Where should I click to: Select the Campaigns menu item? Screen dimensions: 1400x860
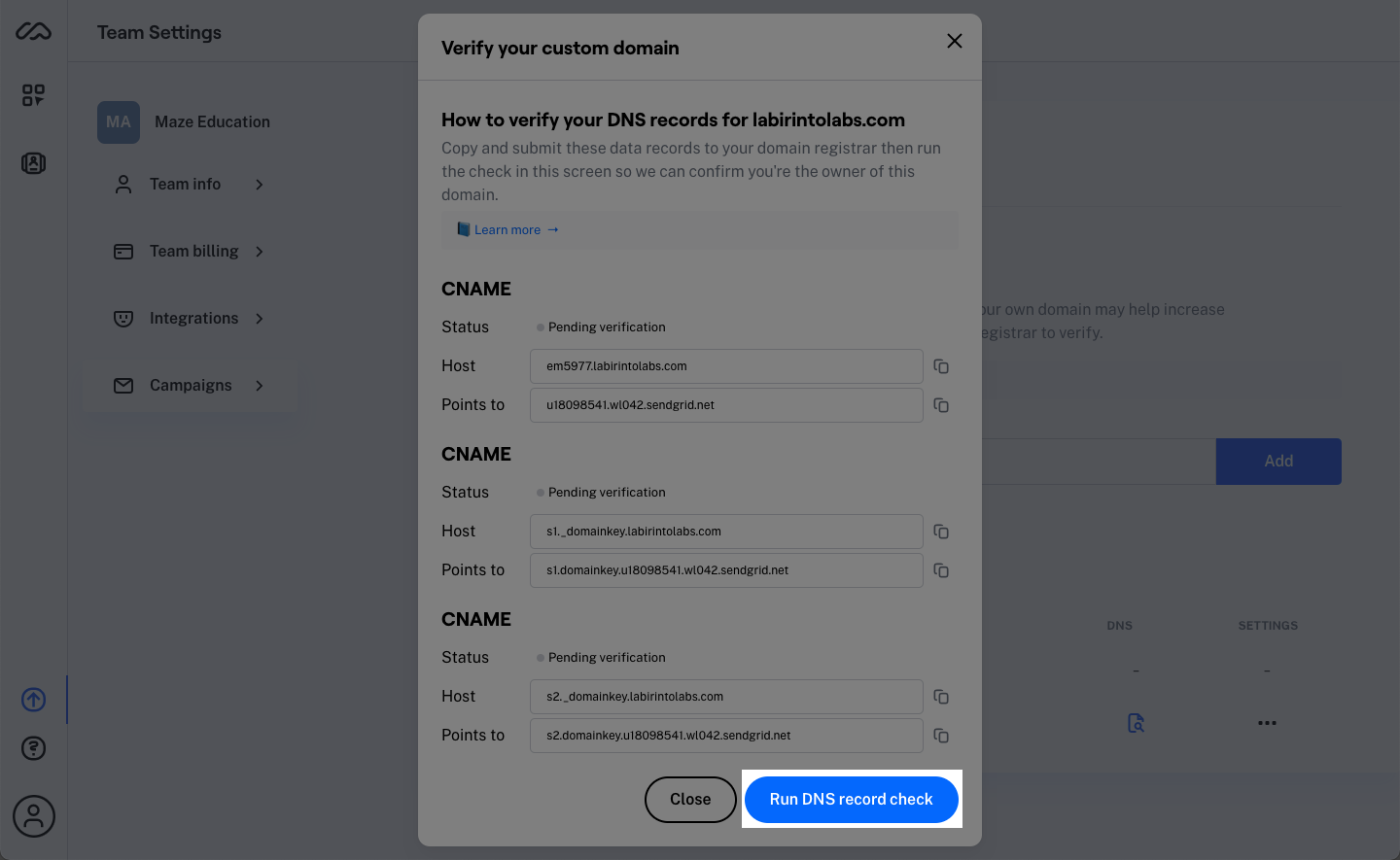(191, 385)
